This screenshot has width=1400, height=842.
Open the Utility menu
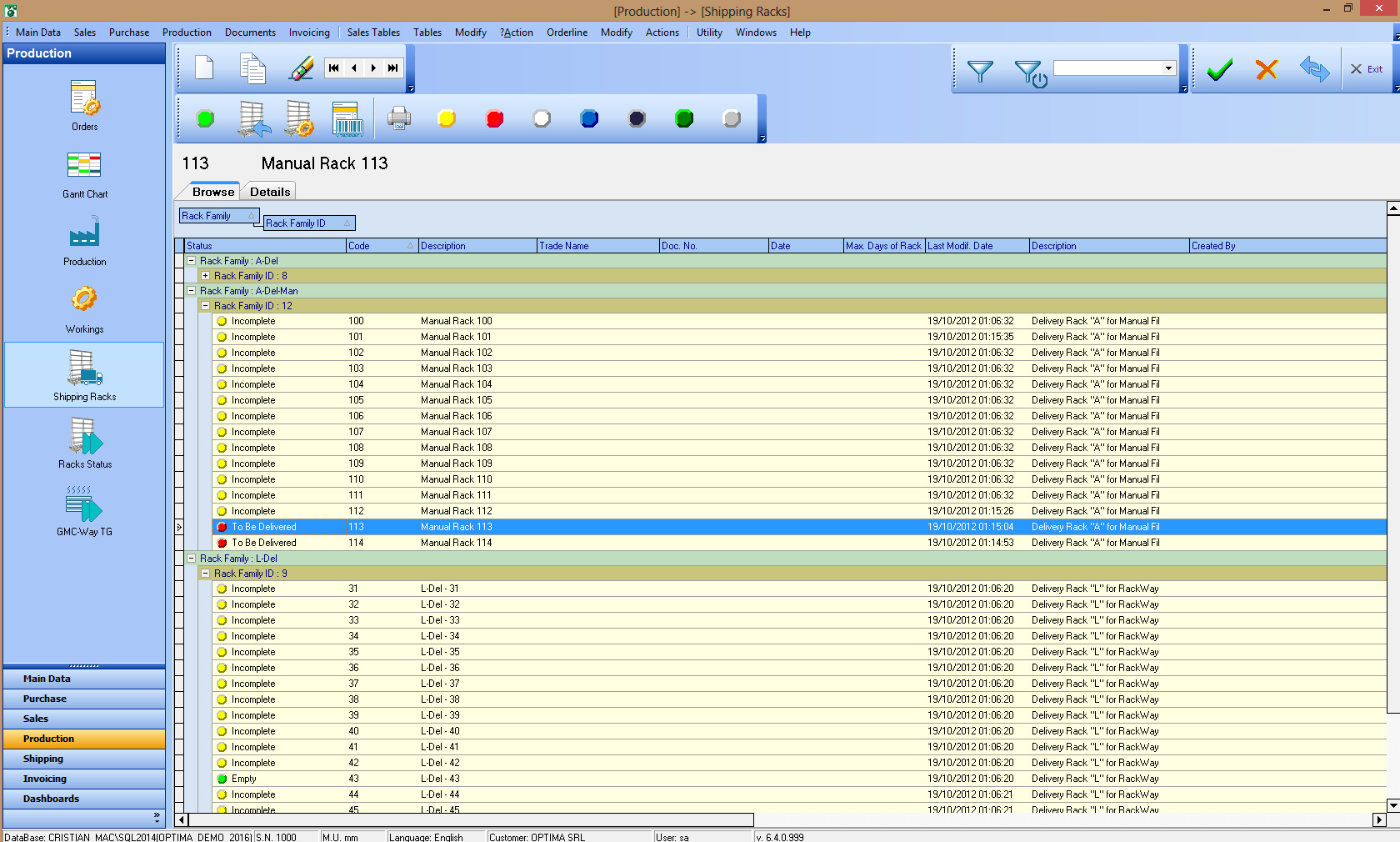pos(709,33)
